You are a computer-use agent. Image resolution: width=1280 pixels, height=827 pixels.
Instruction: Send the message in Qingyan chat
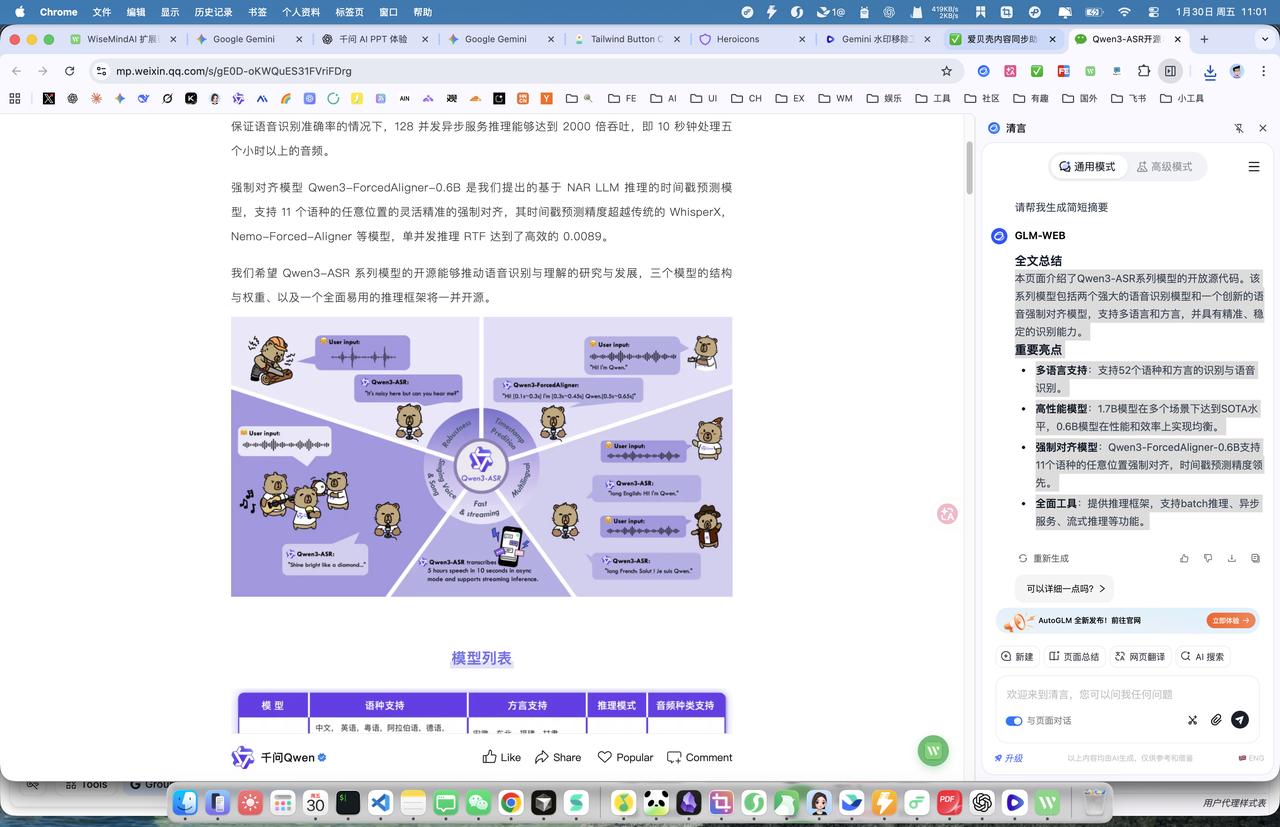point(1240,720)
